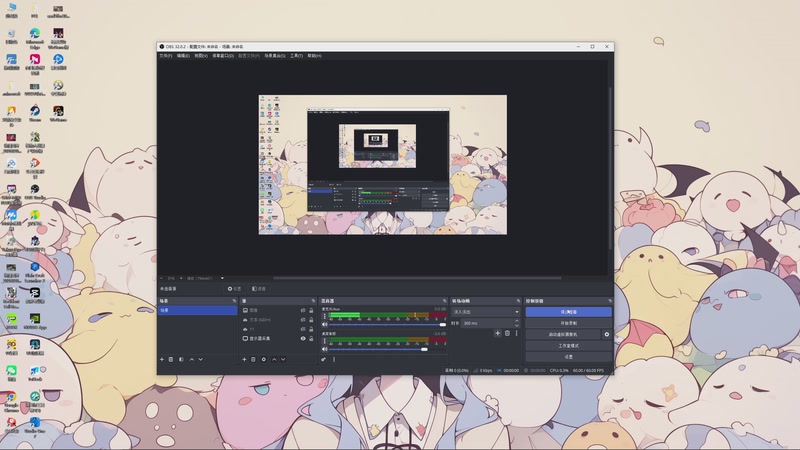Remove transition with trash icon
This screenshot has height=450, width=800.
coord(507,333)
